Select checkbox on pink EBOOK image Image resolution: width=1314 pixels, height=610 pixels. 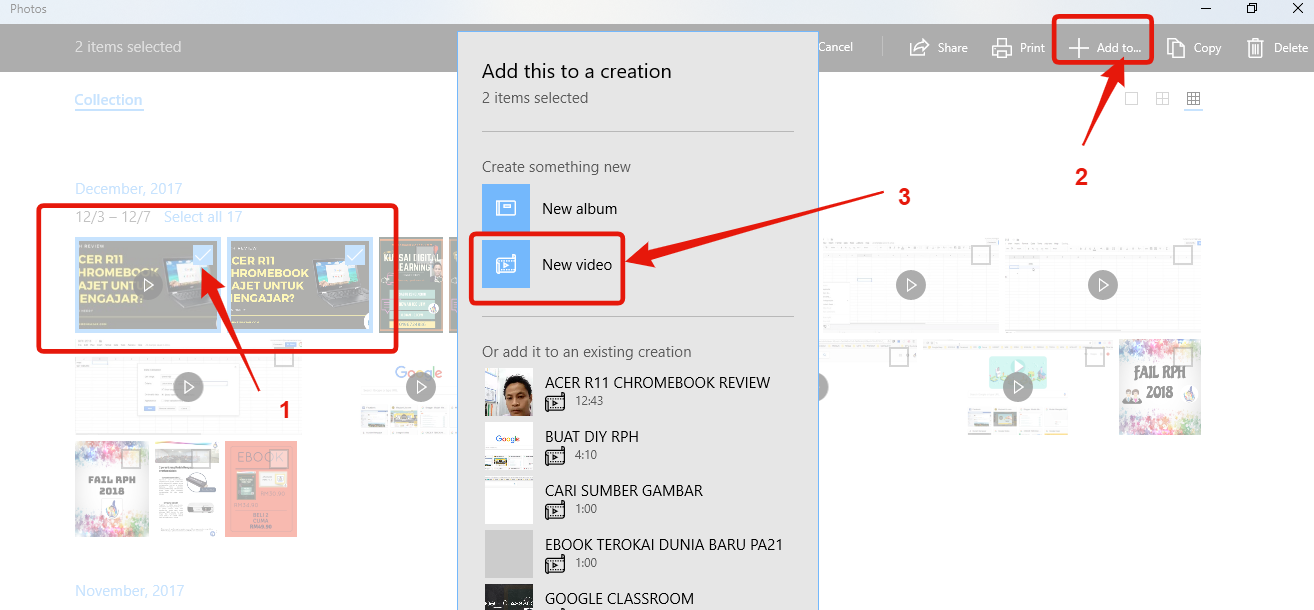click(x=278, y=459)
